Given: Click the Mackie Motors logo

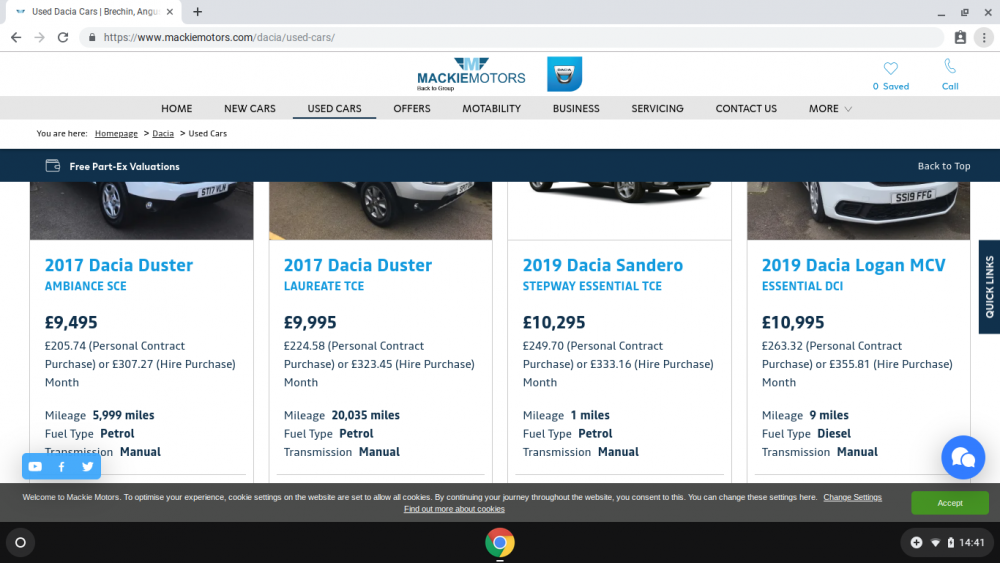Looking at the screenshot, I should tap(471, 74).
